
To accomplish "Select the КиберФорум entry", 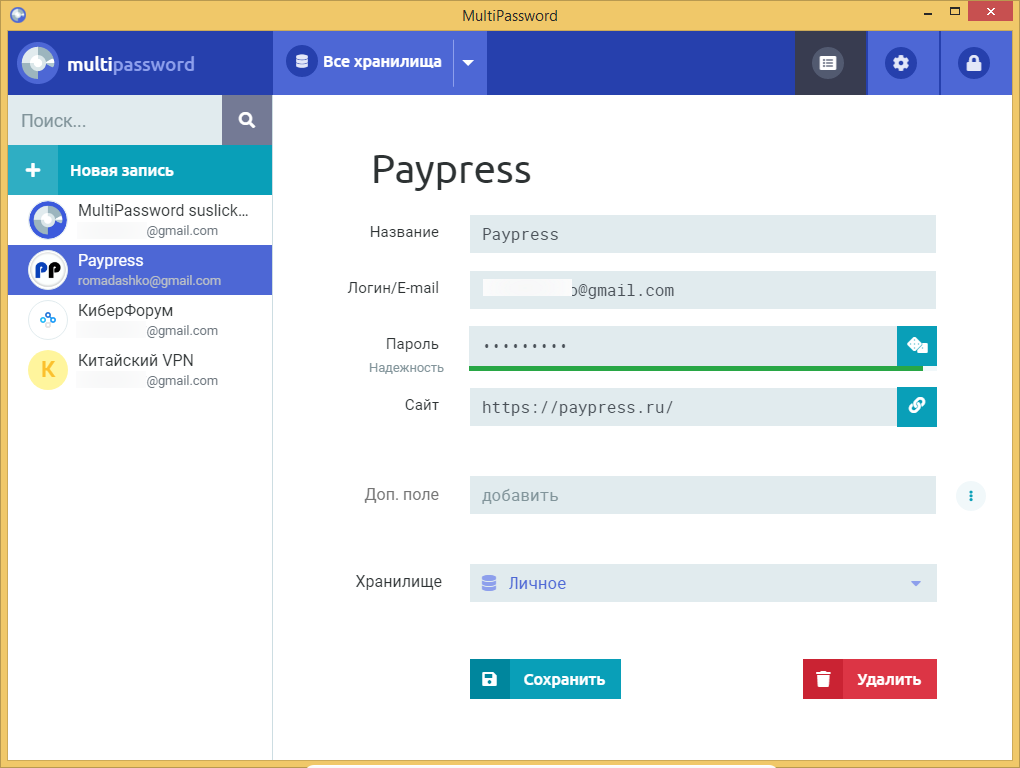I will (x=140, y=319).
